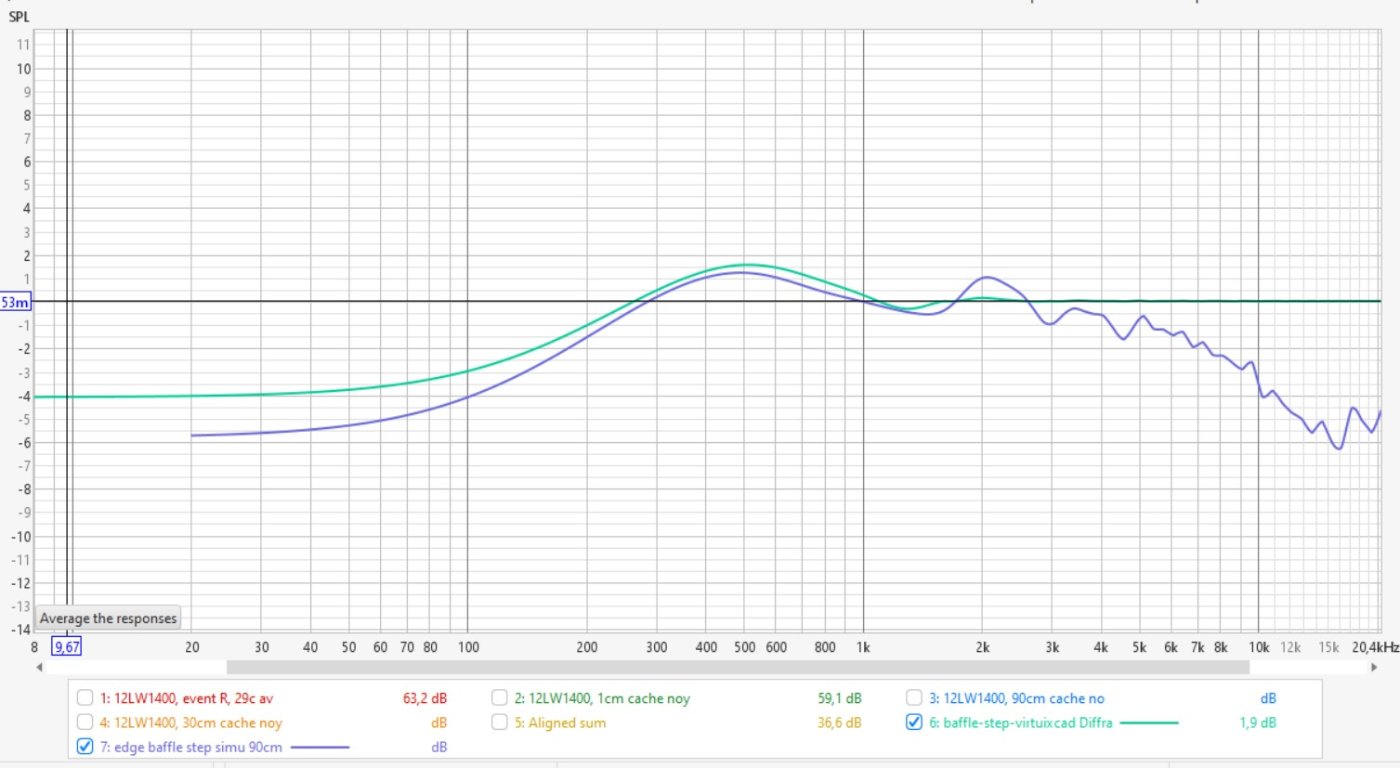
Task: Show trace 2: 12LW1400, 1cm cache
Action: pyautogui.click(x=500, y=698)
